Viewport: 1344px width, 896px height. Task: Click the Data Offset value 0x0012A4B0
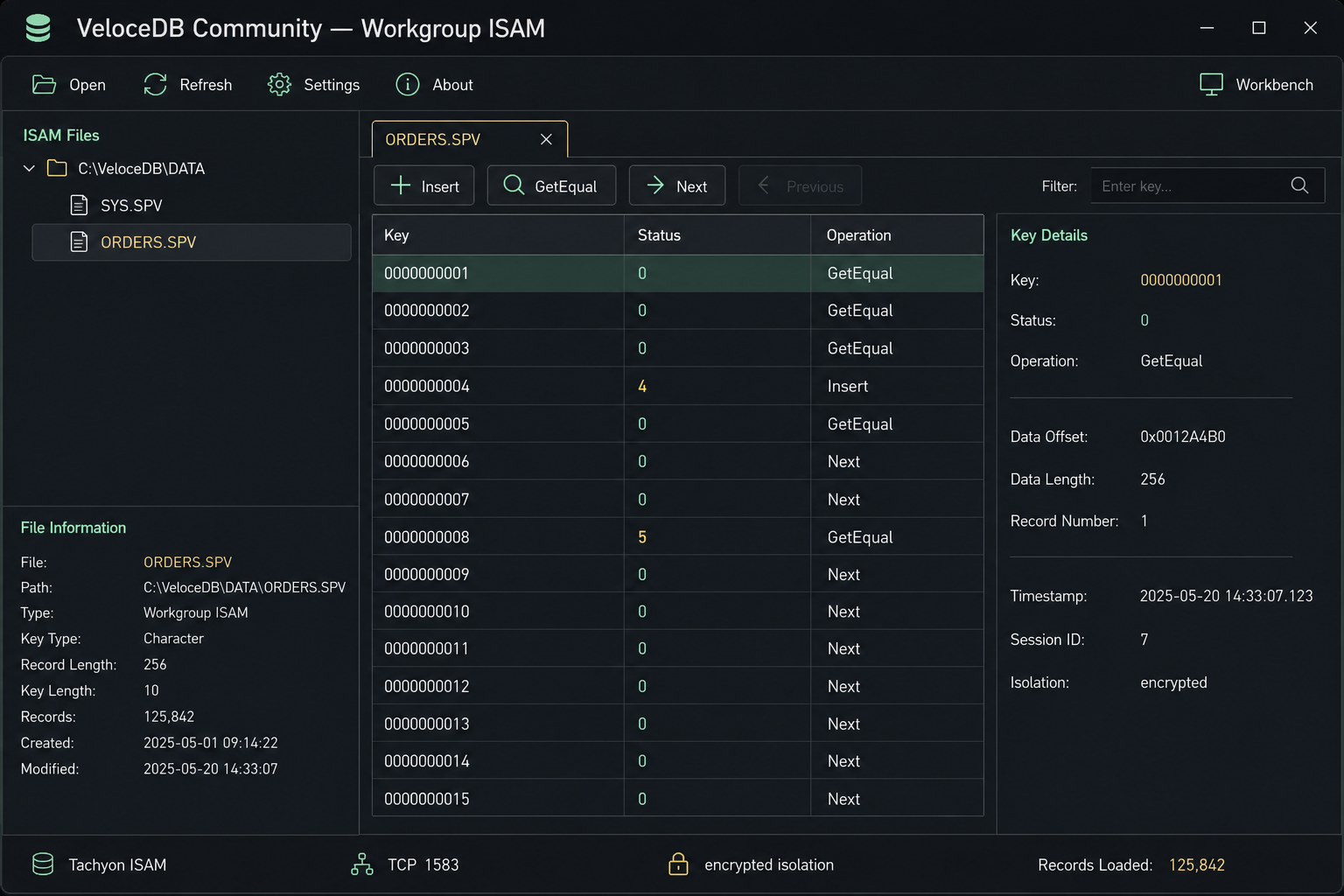(x=1183, y=437)
